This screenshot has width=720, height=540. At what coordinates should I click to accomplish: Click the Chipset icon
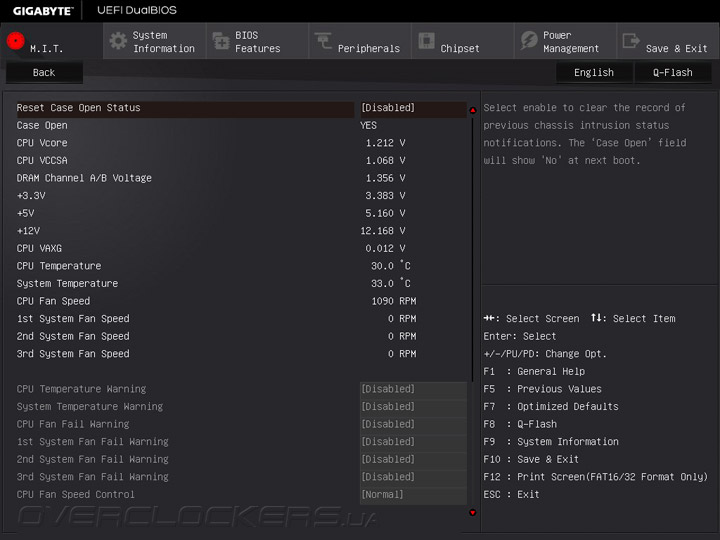pyautogui.click(x=426, y=41)
